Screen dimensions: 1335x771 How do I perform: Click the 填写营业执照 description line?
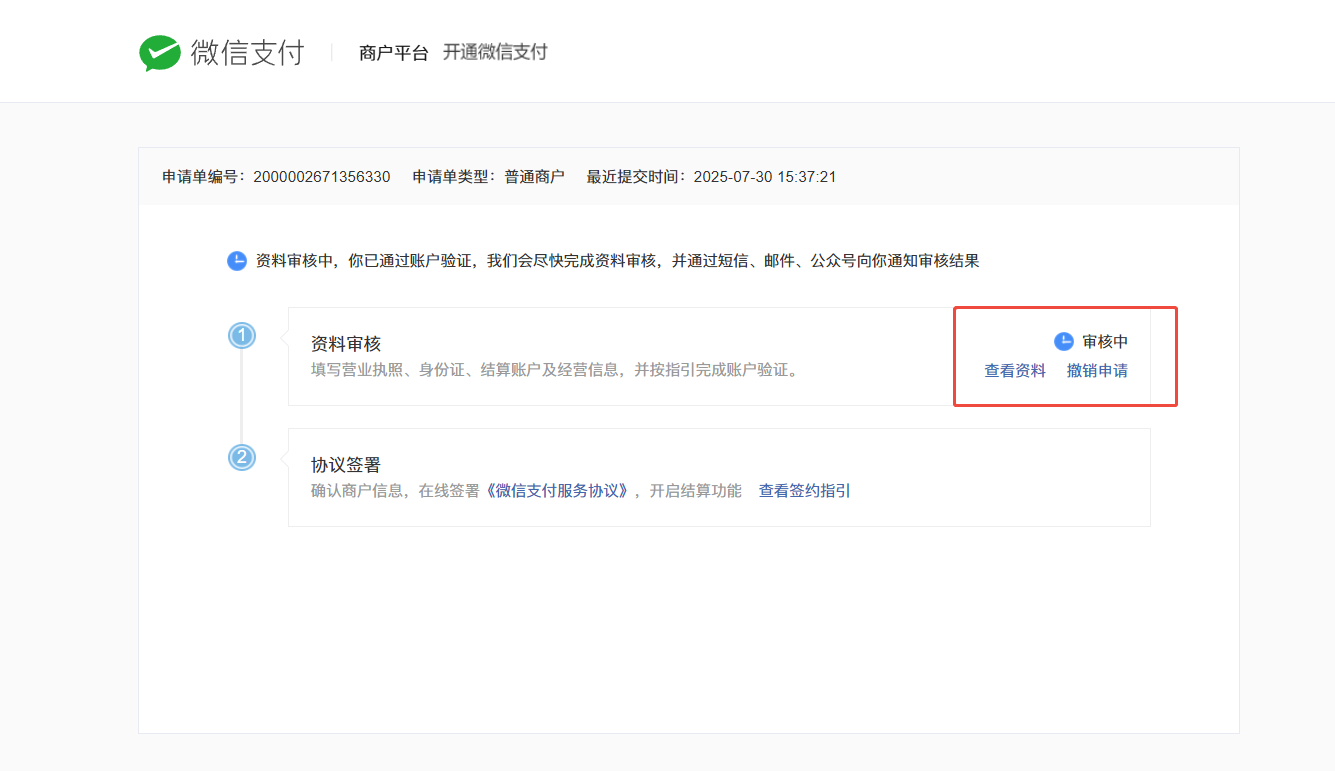(x=555, y=370)
